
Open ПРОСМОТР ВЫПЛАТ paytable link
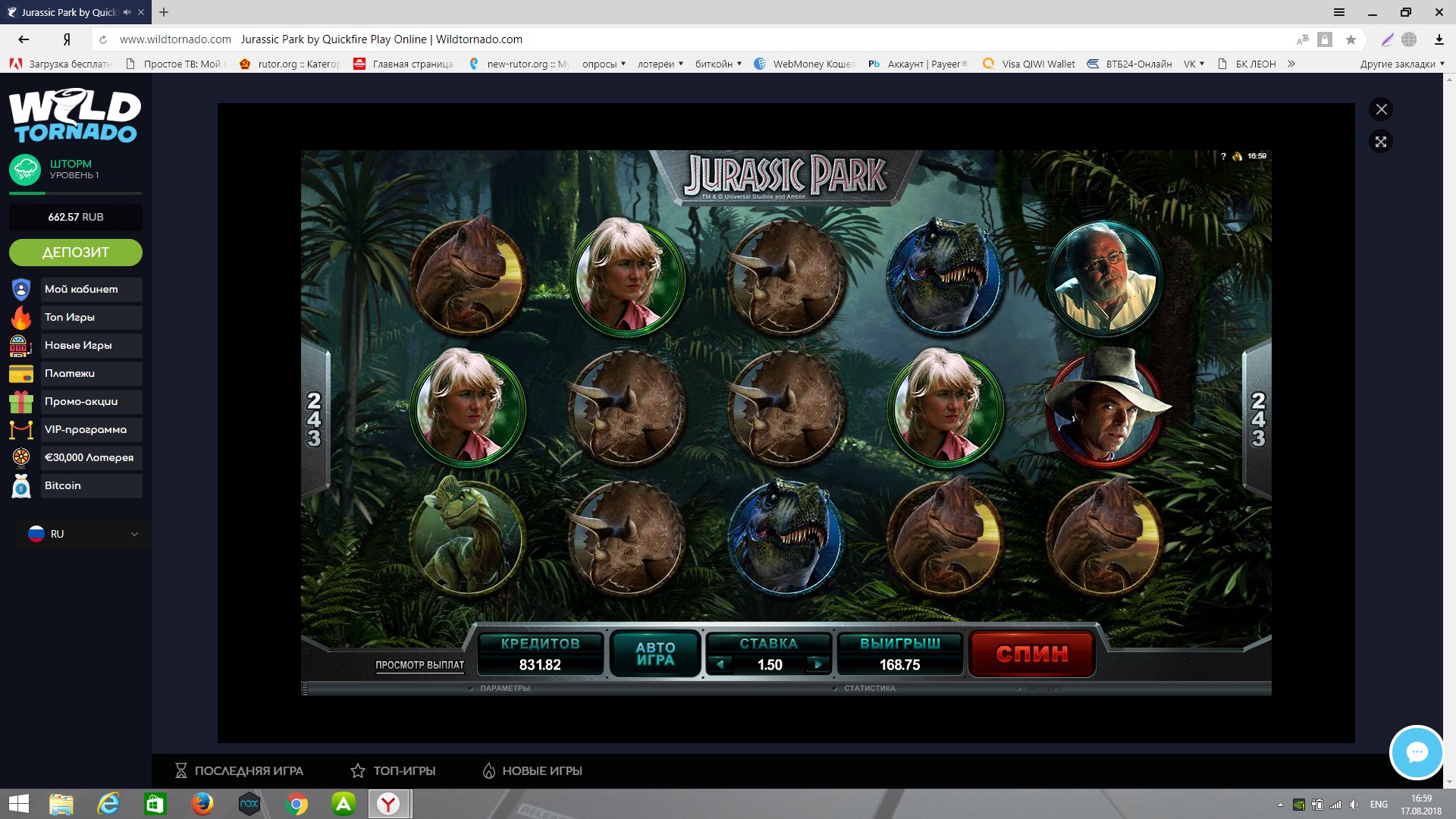coord(419,665)
